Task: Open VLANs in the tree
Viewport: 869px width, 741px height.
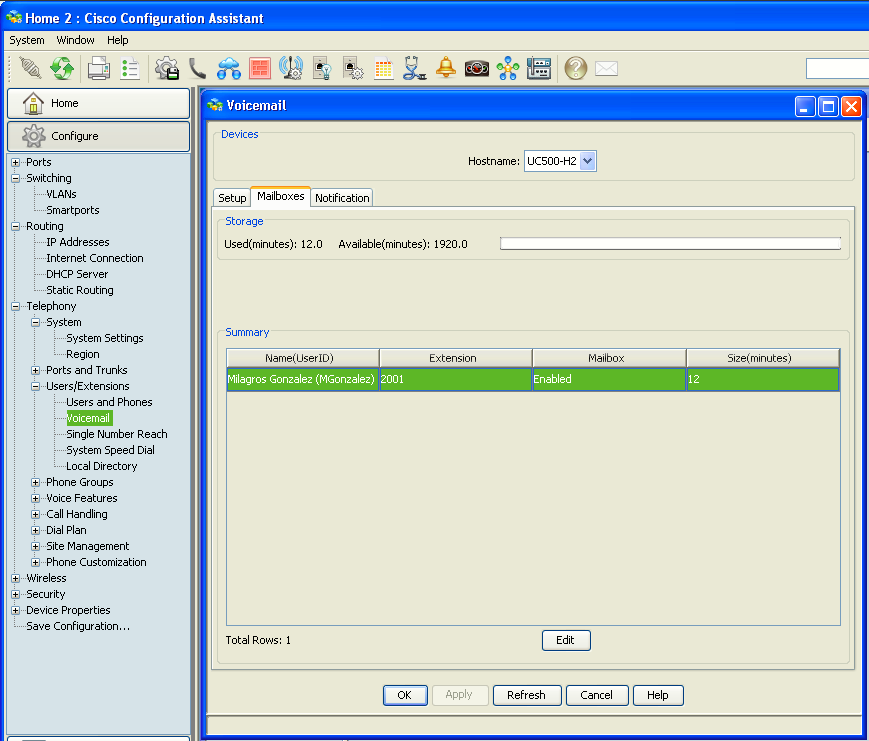Action: click(62, 194)
